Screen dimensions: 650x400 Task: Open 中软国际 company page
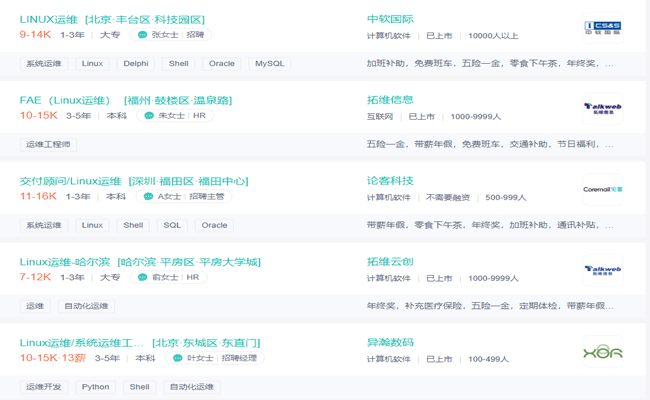390,19
